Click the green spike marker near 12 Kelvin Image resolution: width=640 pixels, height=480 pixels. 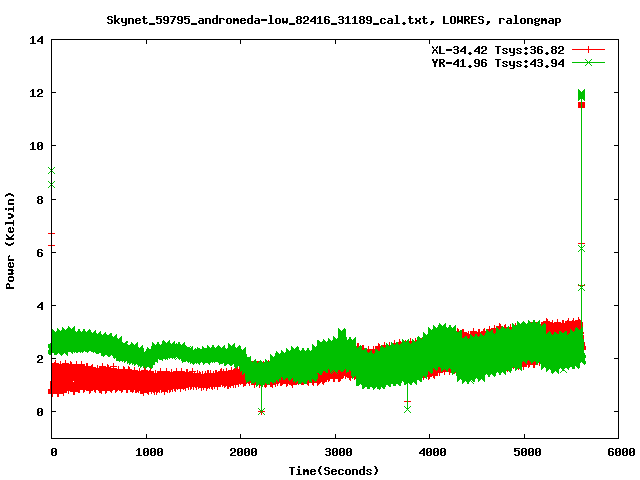582,95
